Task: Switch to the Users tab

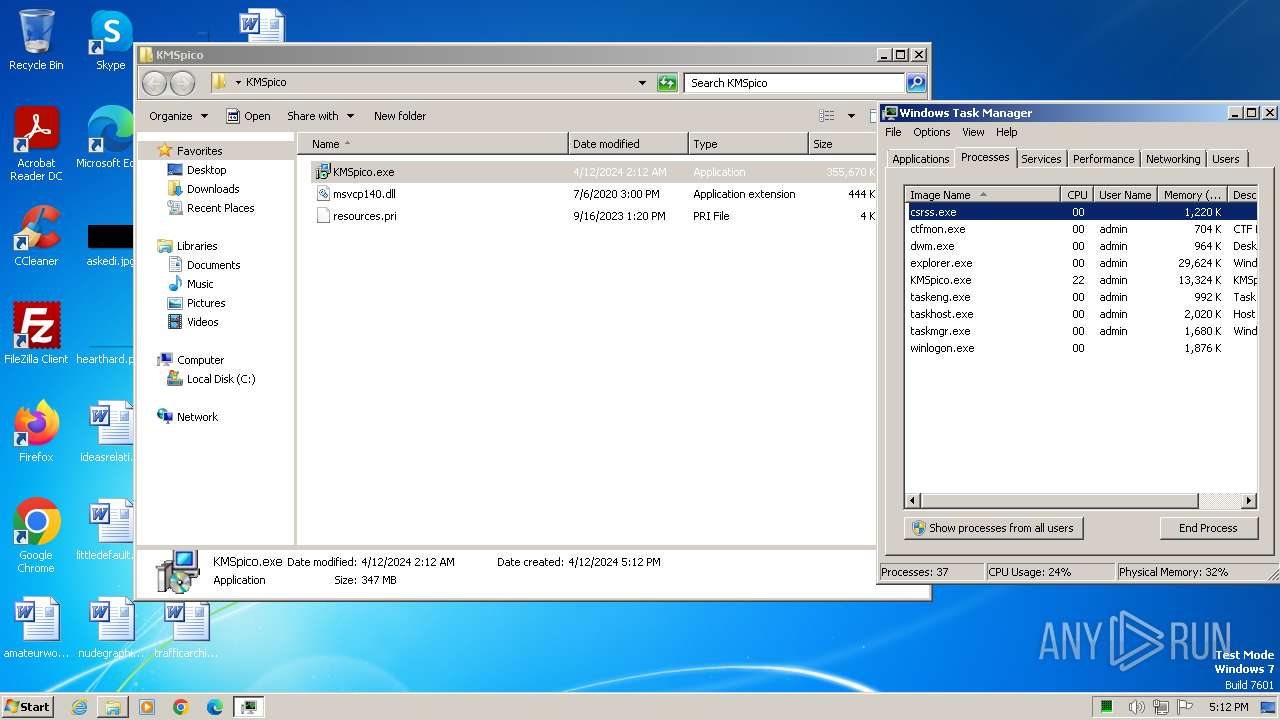Action: tap(1225, 159)
